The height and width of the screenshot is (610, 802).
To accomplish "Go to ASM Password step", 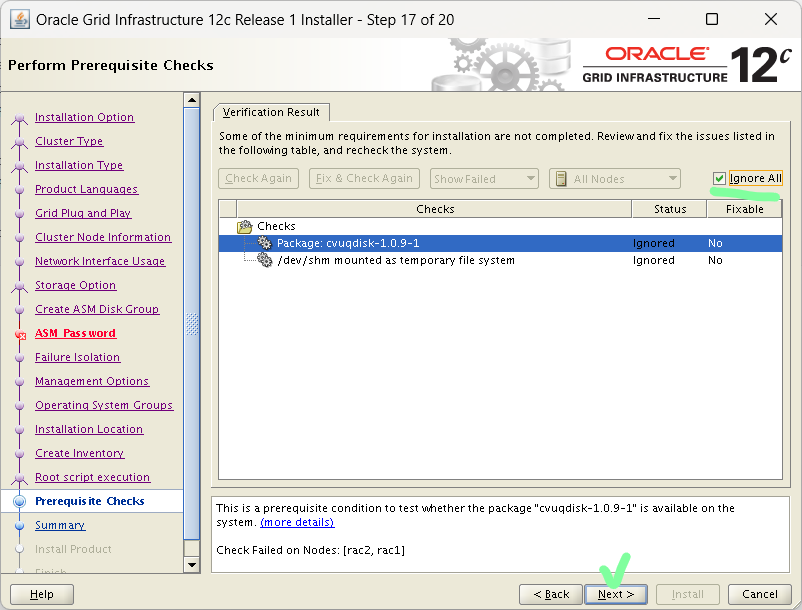I will pos(75,333).
